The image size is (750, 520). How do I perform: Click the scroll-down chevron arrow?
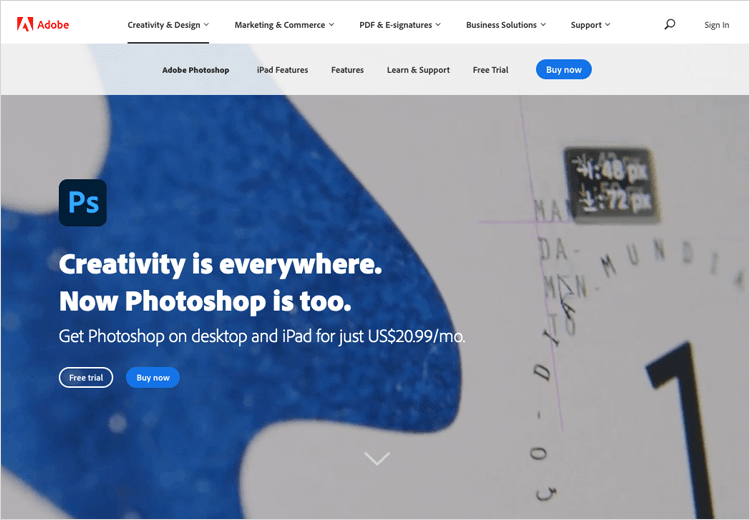(x=377, y=458)
